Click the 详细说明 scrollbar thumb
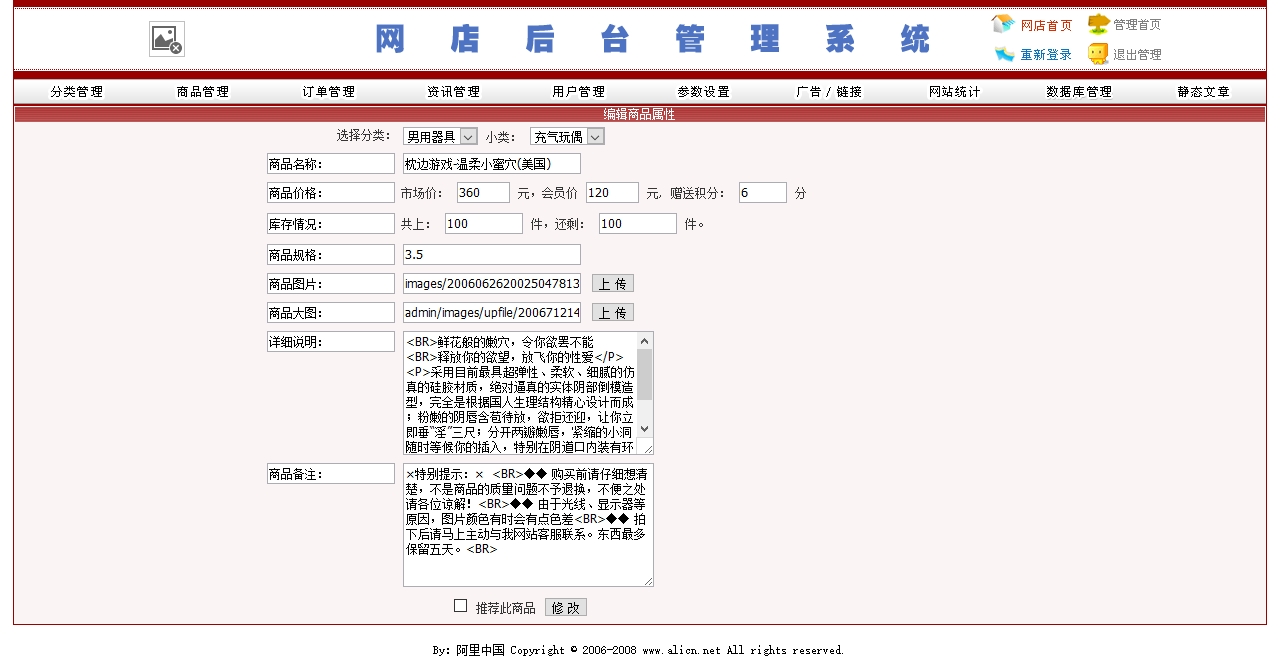 tap(645, 374)
